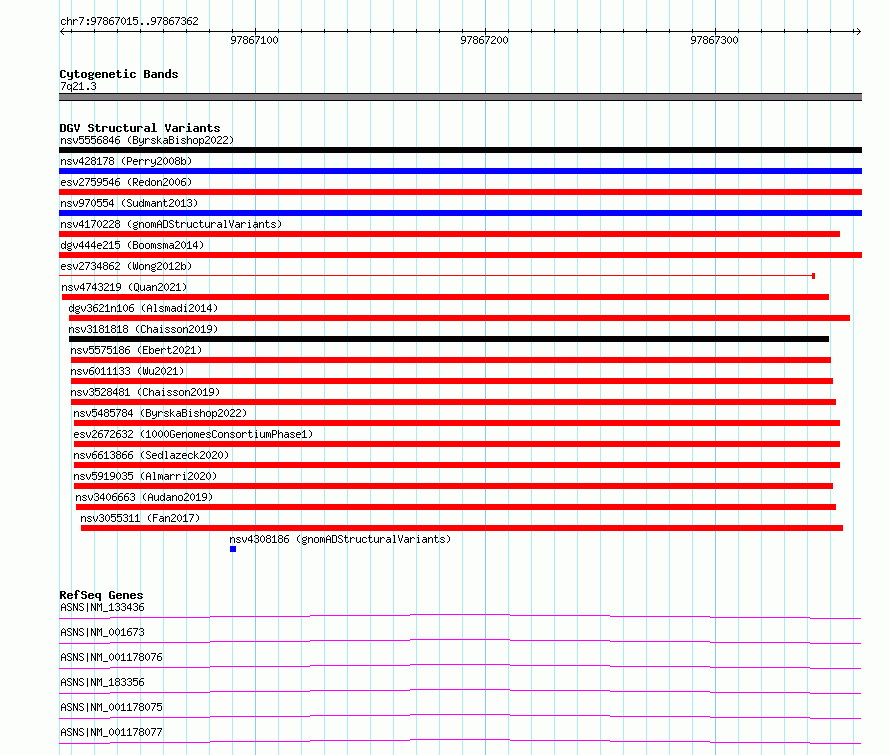
Task: Click the red nsv3528481 variant bar
Action: [454, 402]
